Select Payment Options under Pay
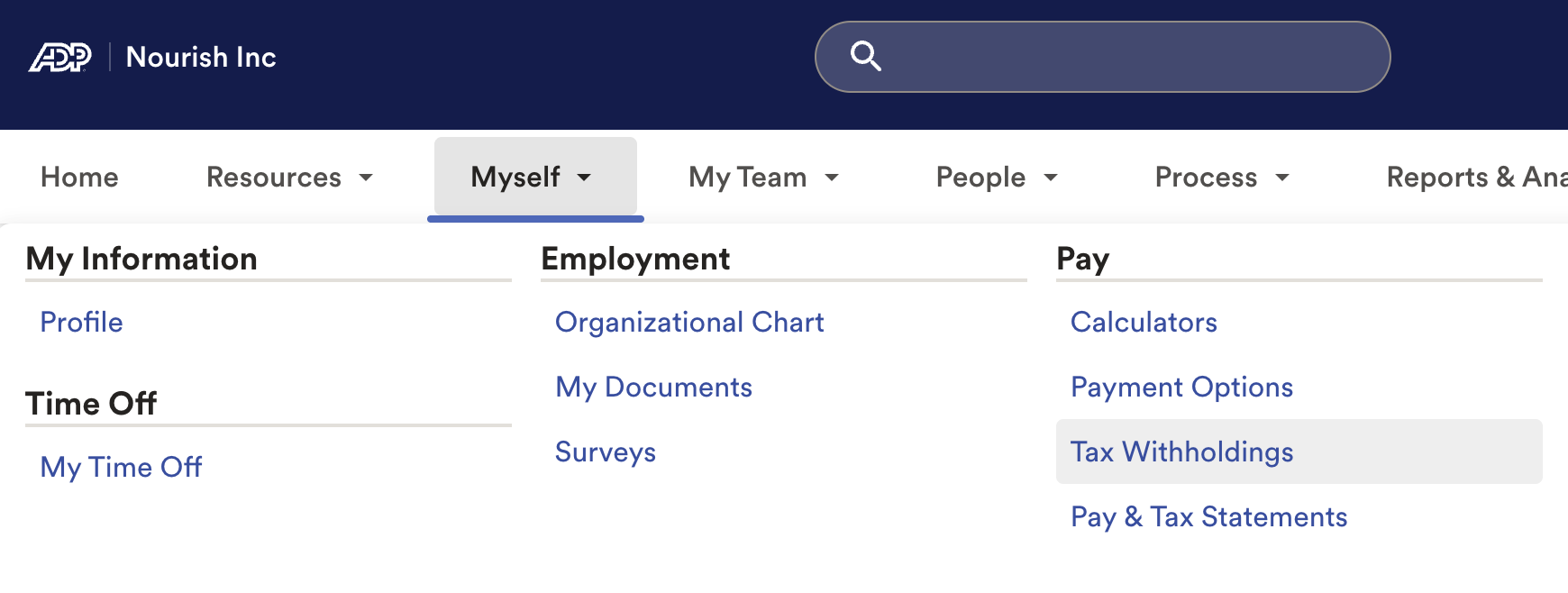 tap(1181, 387)
